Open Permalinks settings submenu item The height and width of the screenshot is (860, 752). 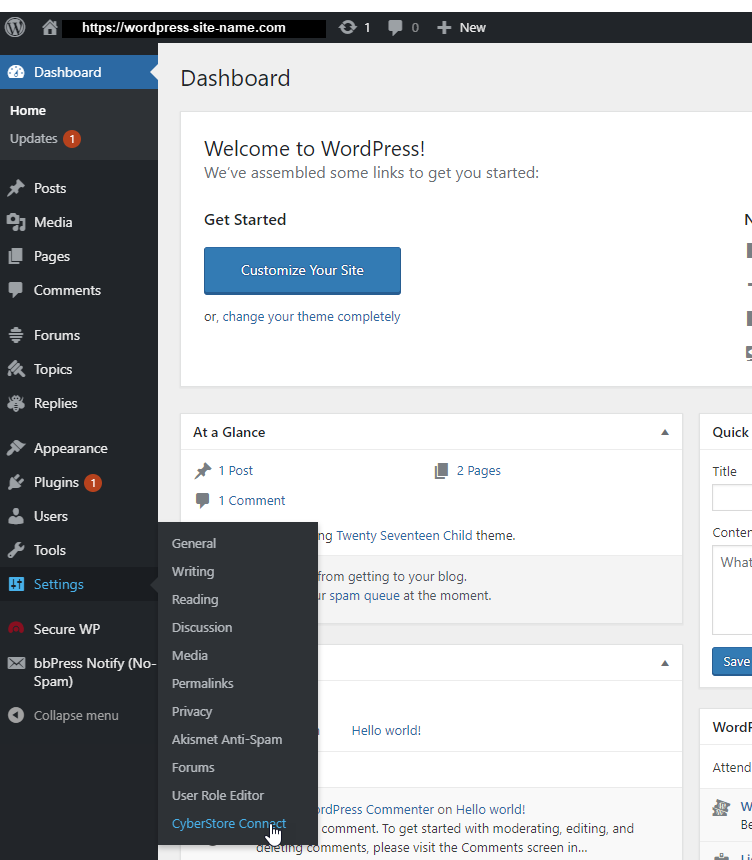[x=203, y=683]
